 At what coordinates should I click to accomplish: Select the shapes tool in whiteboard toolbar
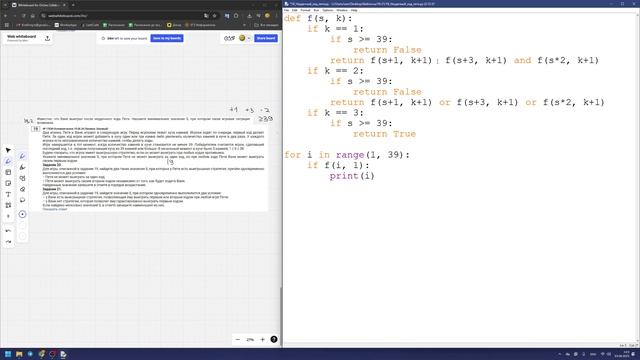(x=8, y=205)
